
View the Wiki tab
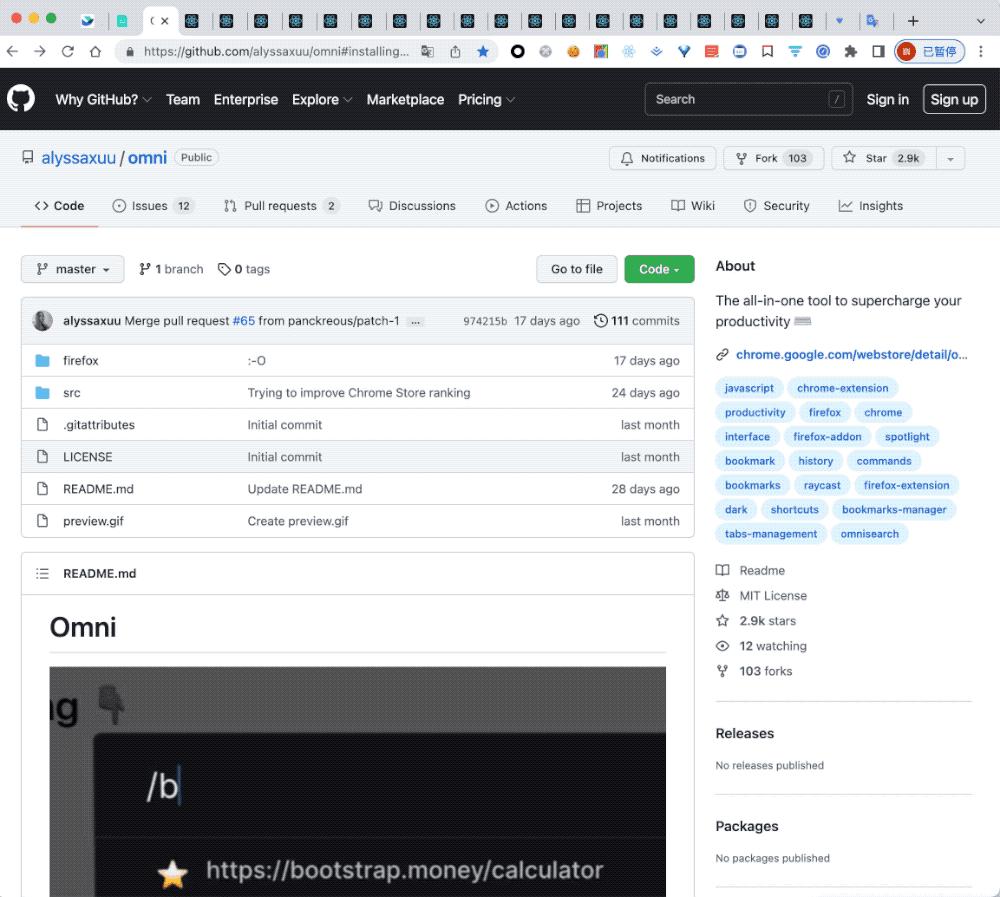[x=693, y=206]
